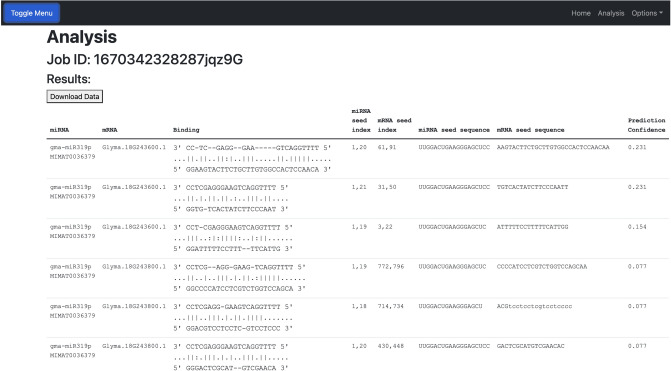Click the Prediction Confidence header
The image size is (671, 371).
pos(647,125)
